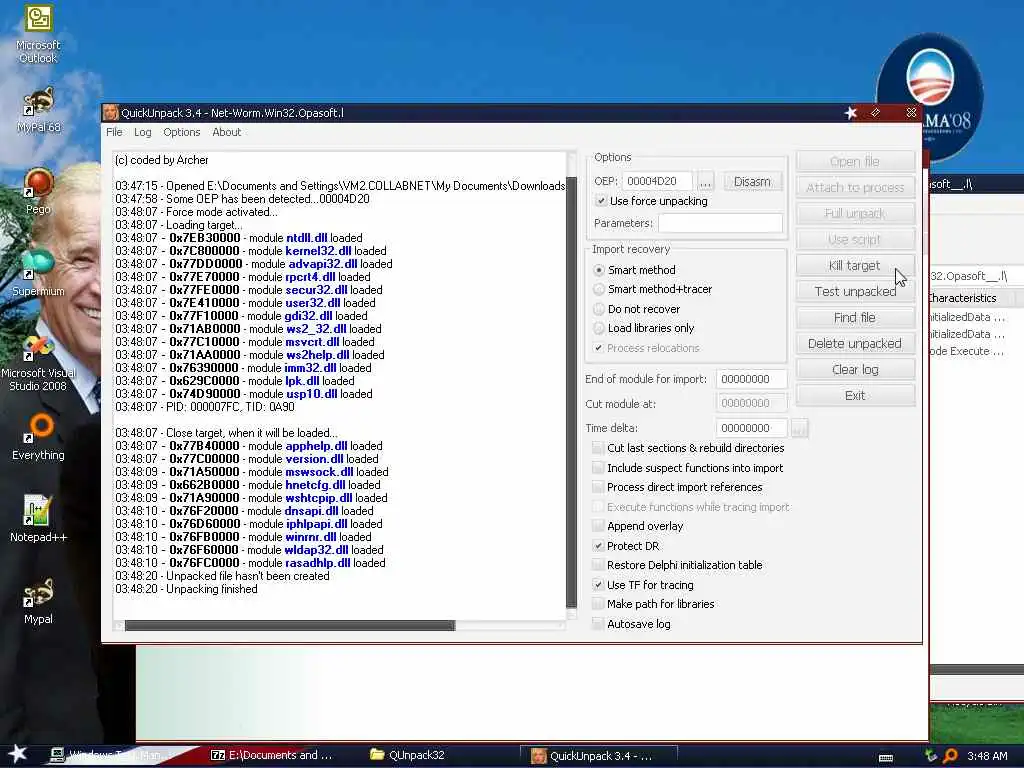Select the Pego desktop shortcut
This screenshot has width=1024, height=768.
(38, 191)
